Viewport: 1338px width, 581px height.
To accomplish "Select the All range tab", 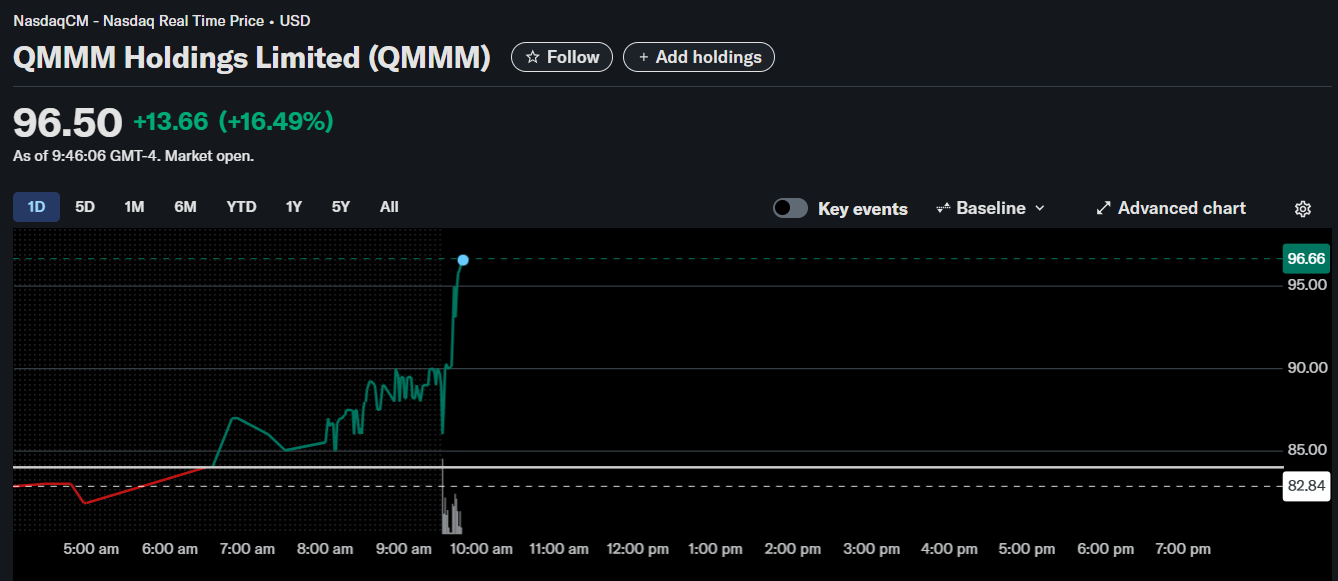I will pyautogui.click(x=389, y=207).
